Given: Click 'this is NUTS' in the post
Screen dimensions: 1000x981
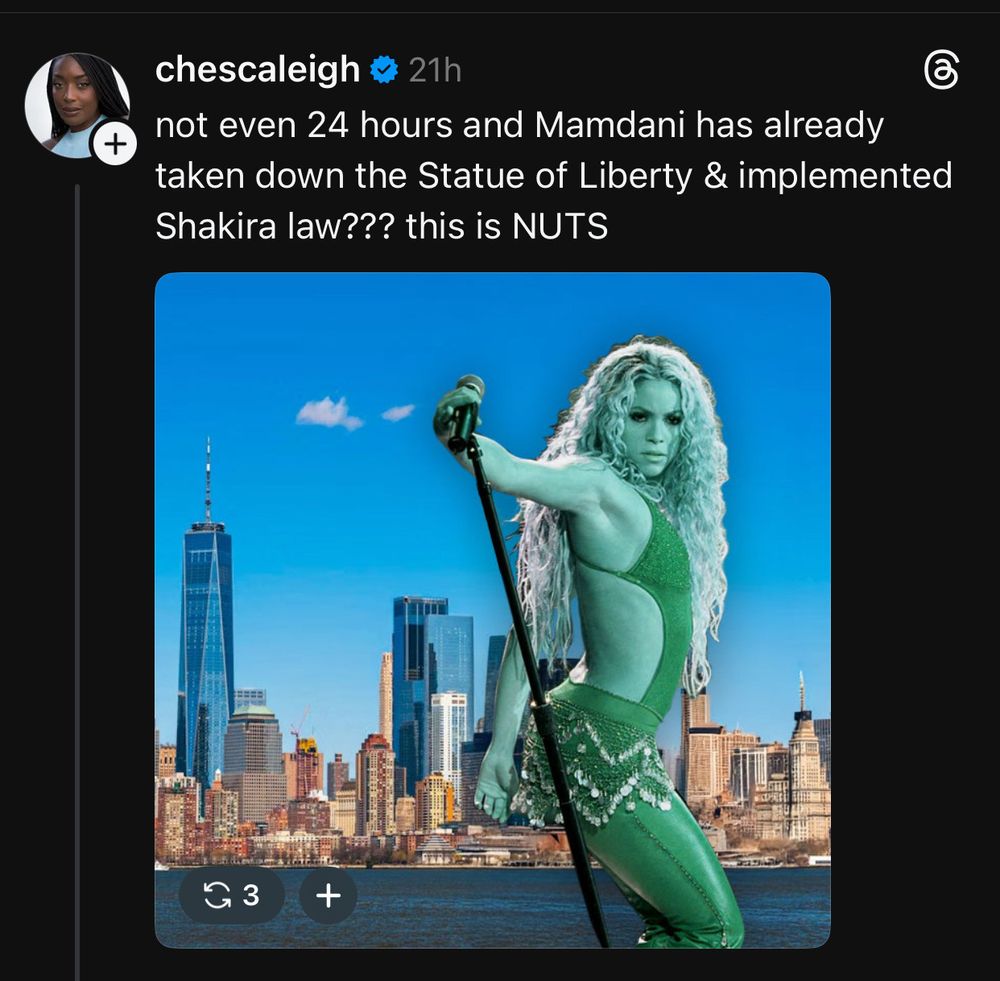Looking at the screenshot, I should tap(506, 226).
